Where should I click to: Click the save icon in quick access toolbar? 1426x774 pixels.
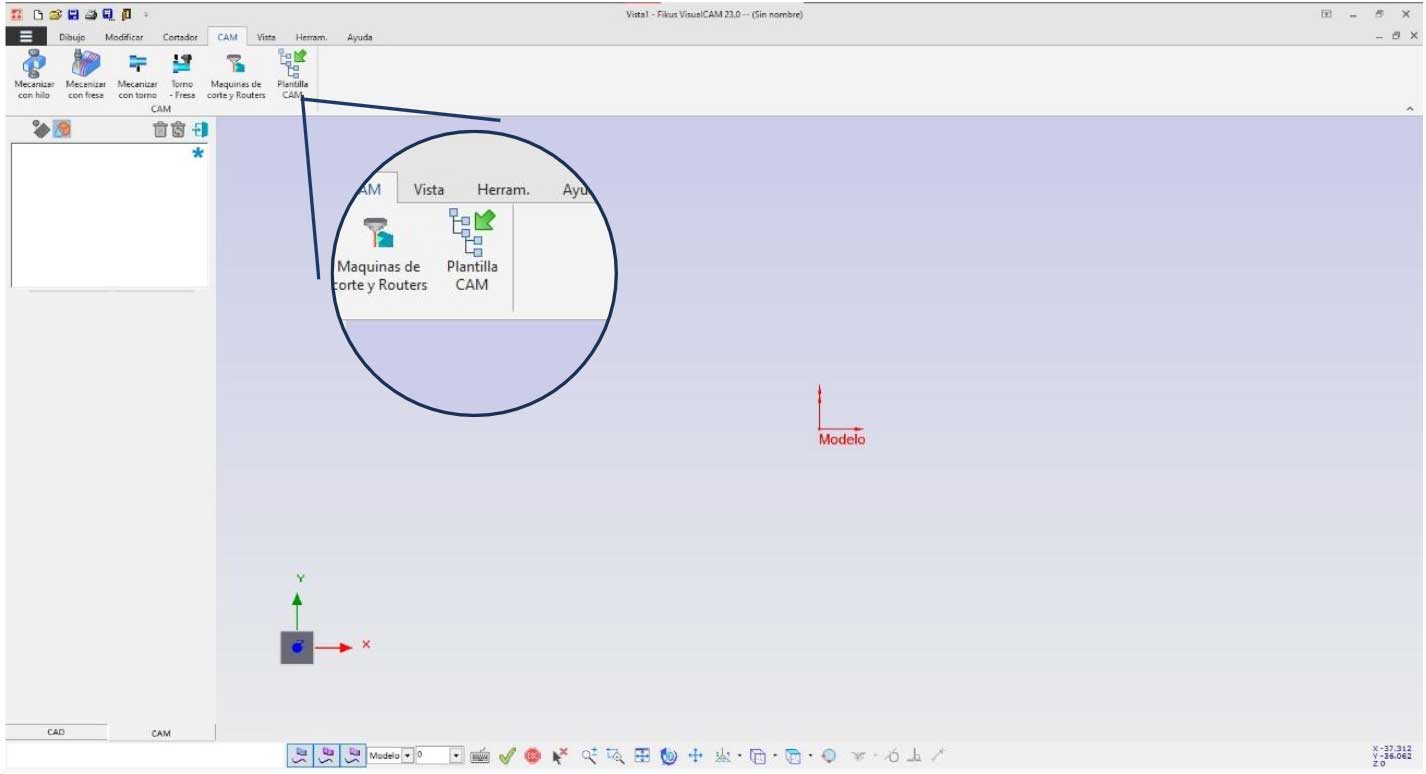pos(73,15)
